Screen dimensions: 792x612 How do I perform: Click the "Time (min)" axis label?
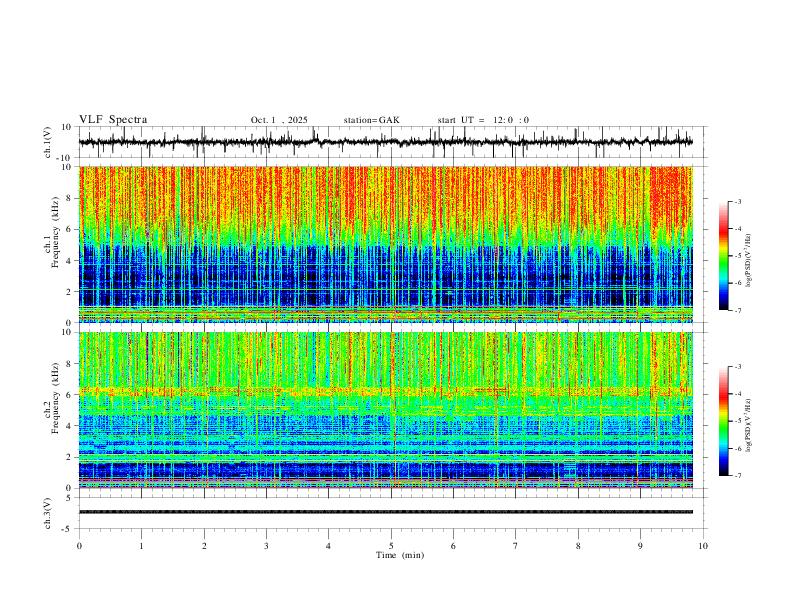(x=400, y=555)
